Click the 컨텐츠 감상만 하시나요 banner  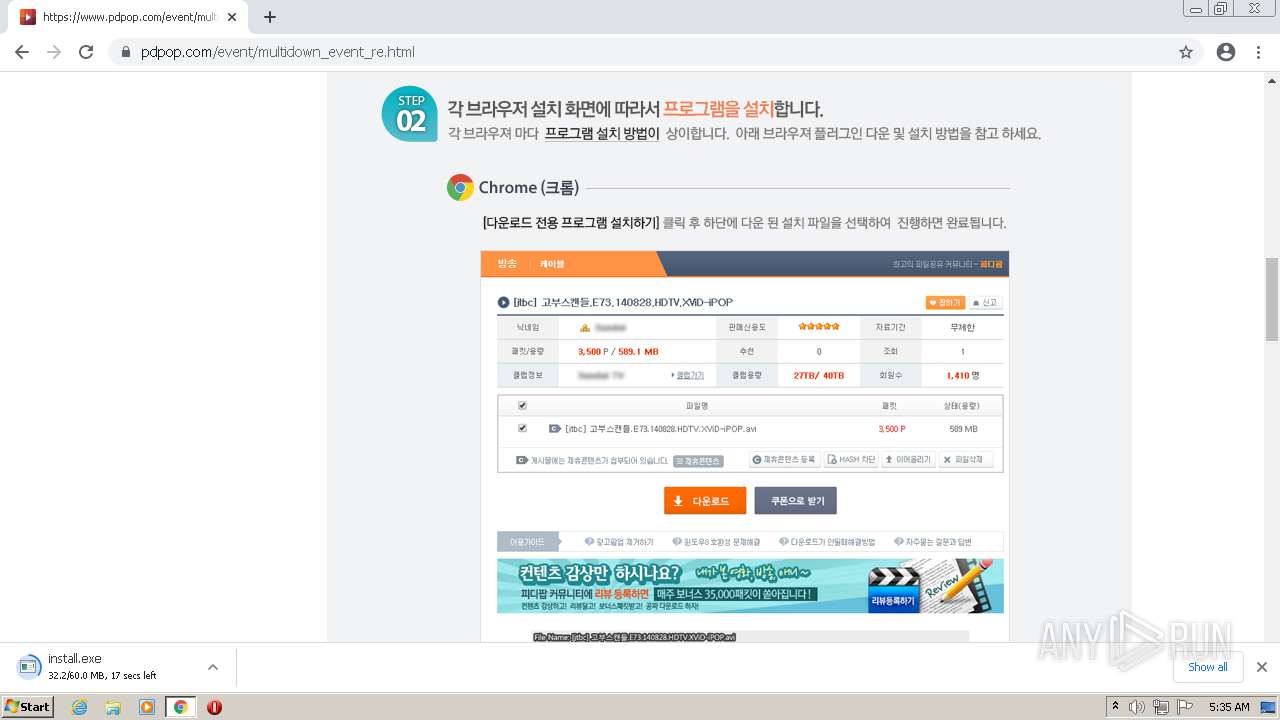click(750, 586)
